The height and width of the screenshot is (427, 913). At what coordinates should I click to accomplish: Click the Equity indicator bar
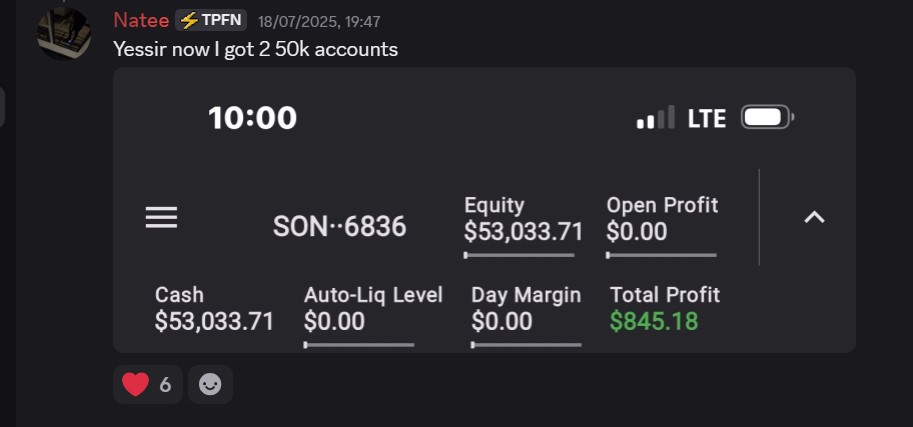point(519,255)
